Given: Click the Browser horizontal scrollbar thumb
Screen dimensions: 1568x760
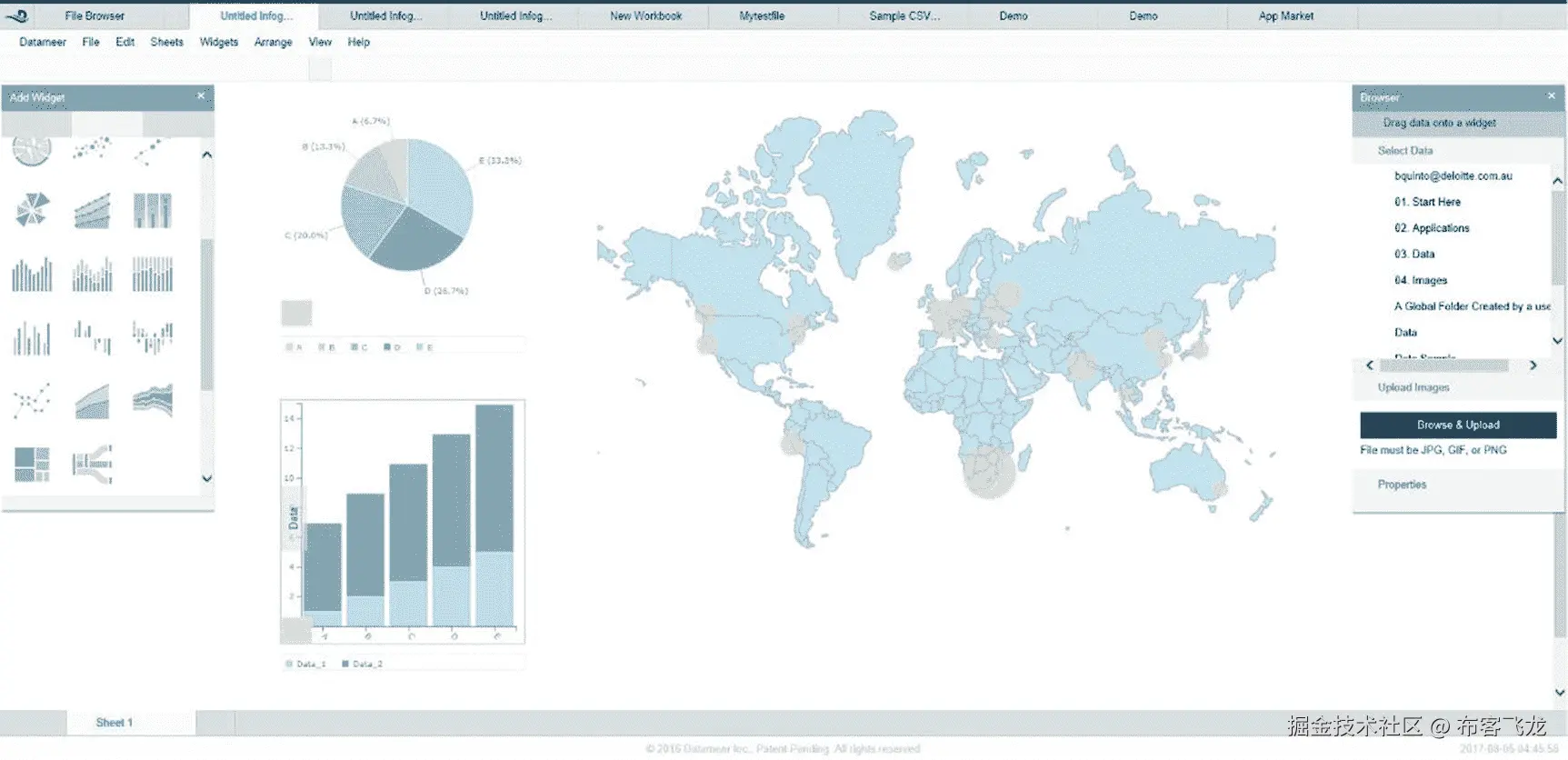Looking at the screenshot, I should click(x=1443, y=365).
